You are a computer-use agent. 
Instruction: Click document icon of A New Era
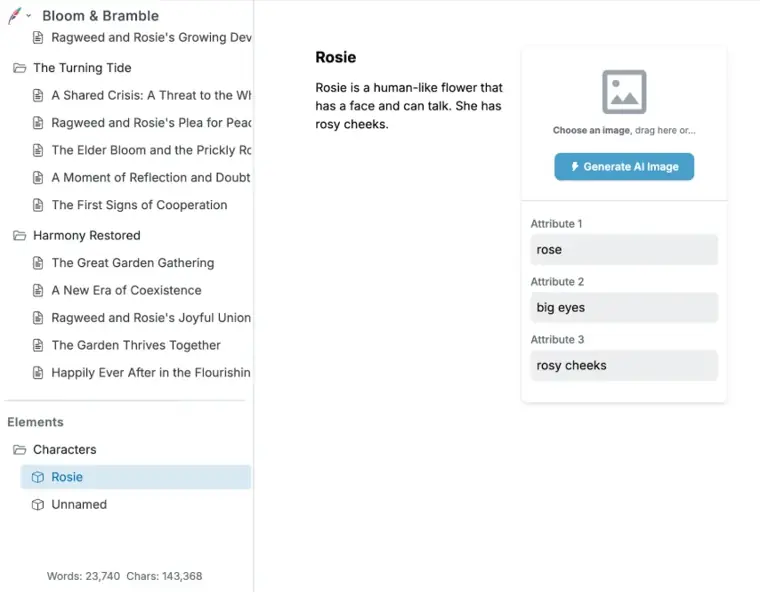click(38, 290)
